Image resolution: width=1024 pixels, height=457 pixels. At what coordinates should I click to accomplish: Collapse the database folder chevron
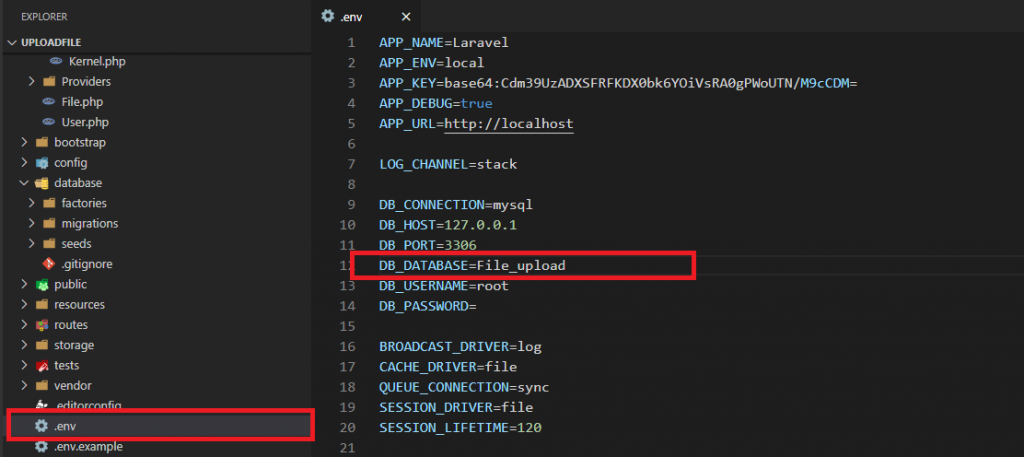pos(24,183)
